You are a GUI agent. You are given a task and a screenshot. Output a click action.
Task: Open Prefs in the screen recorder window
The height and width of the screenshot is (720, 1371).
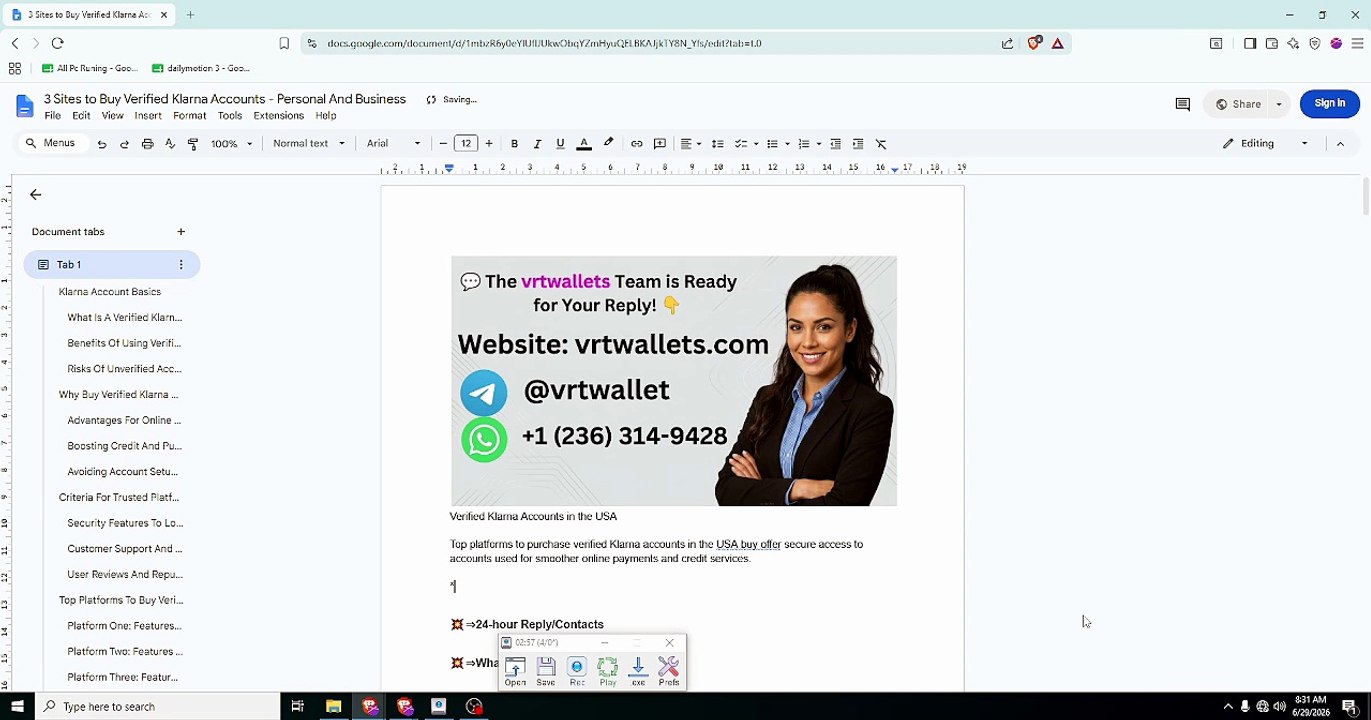[x=669, y=671]
